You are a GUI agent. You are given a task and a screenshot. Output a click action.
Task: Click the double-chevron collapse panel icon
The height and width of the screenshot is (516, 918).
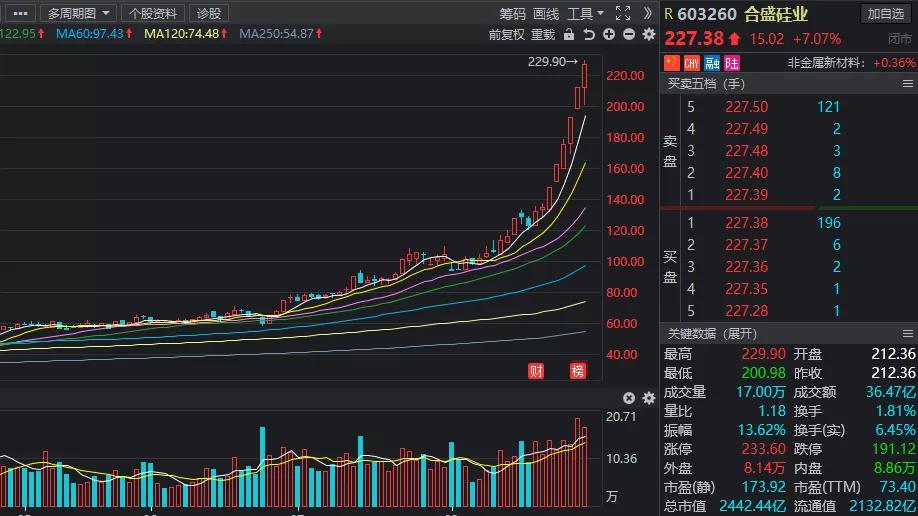648,13
